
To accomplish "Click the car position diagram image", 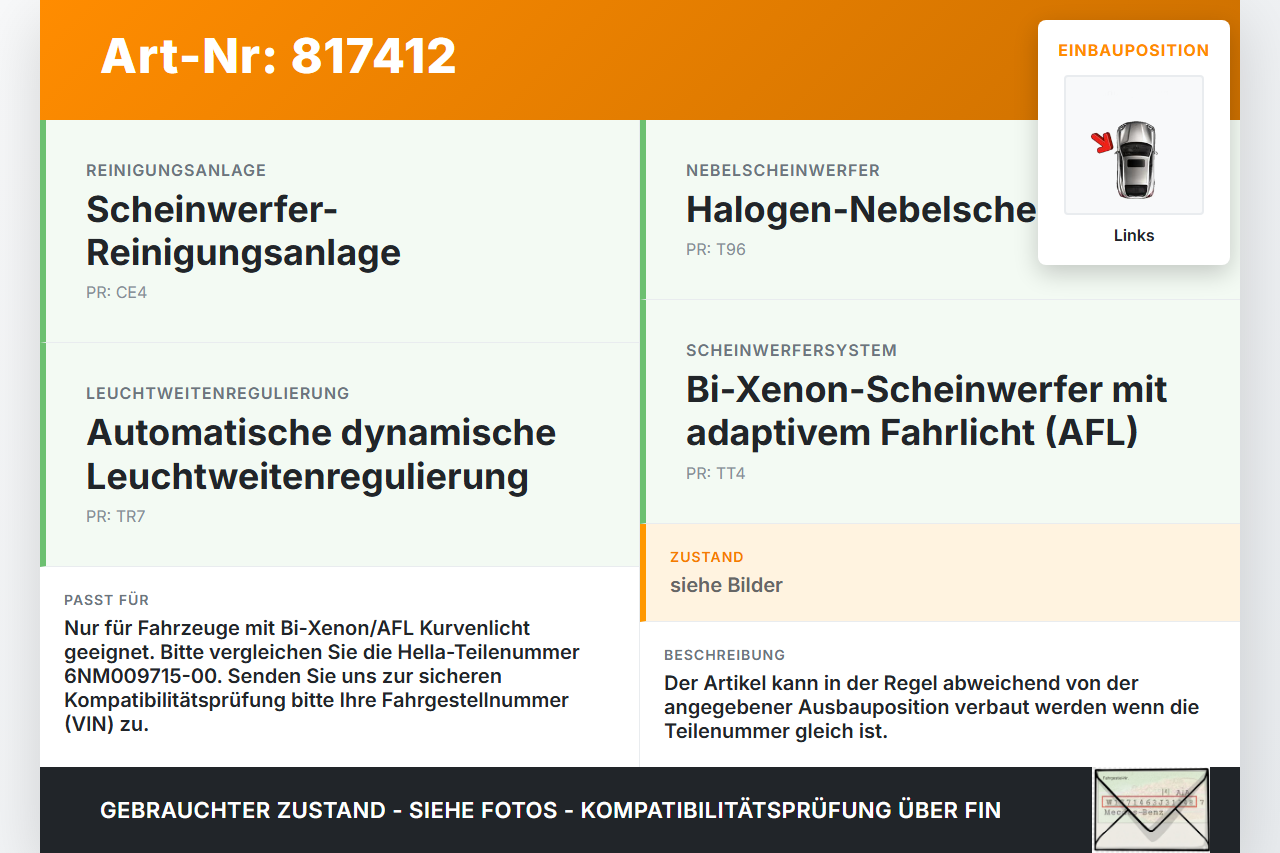I will [x=1134, y=145].
